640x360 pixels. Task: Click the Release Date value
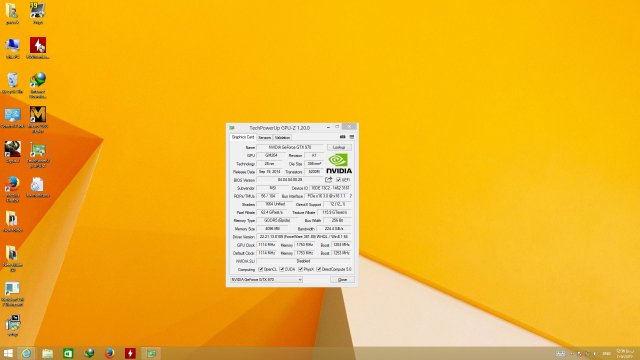pyautogui.click(x=269, y=172)
